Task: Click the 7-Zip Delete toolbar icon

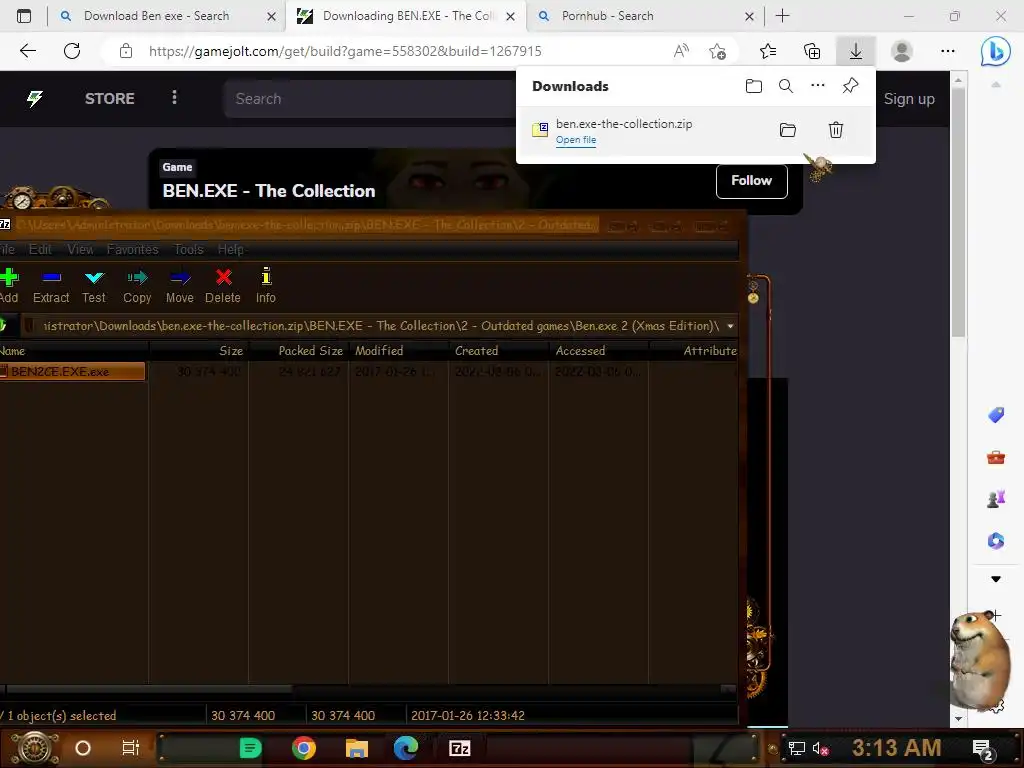Action: [x=223, y=278]
